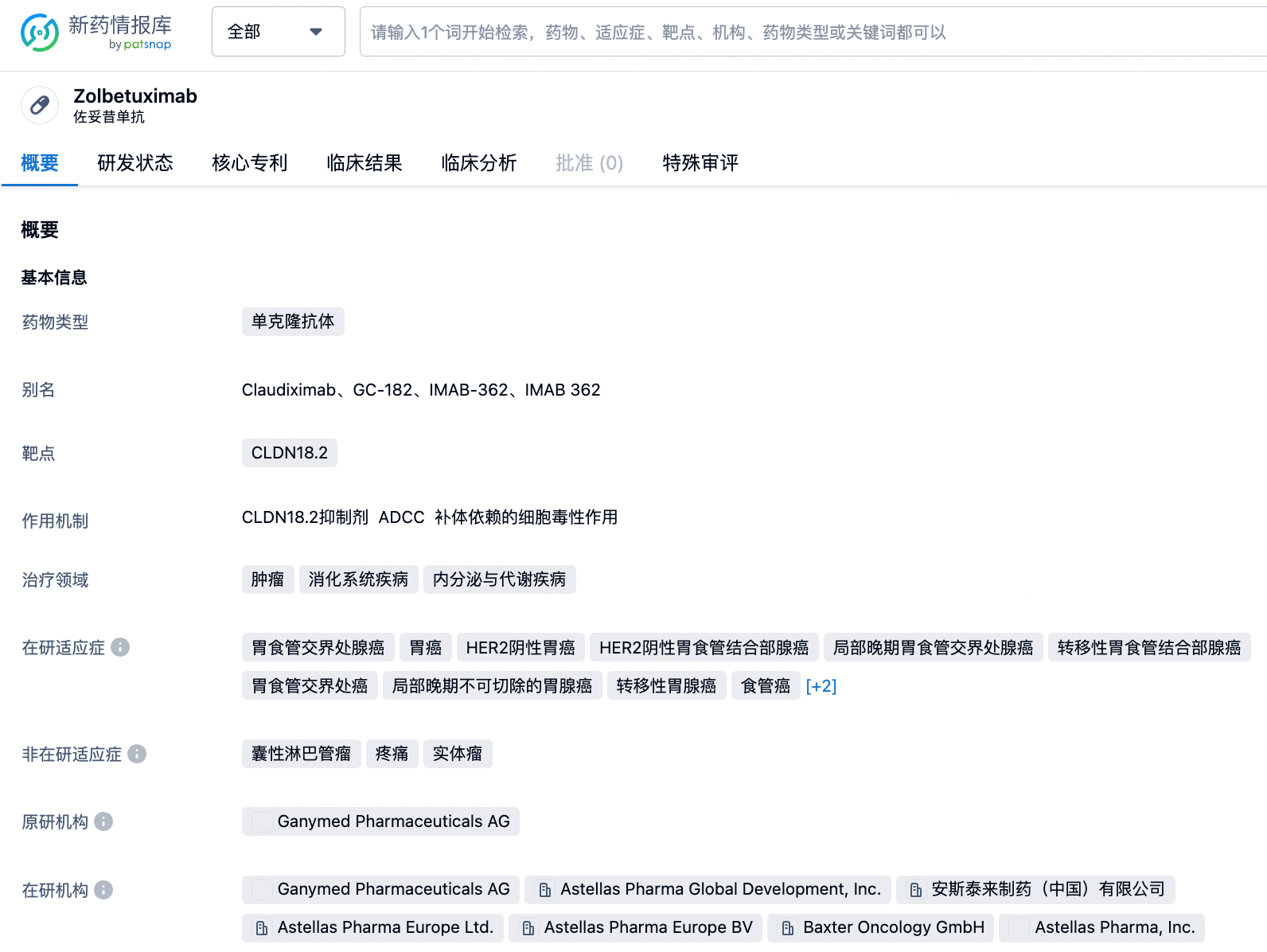1267x952 pixels.
Task: Select the 胃食管交界处癌 indication tag
Action: [x=310, y=686]
